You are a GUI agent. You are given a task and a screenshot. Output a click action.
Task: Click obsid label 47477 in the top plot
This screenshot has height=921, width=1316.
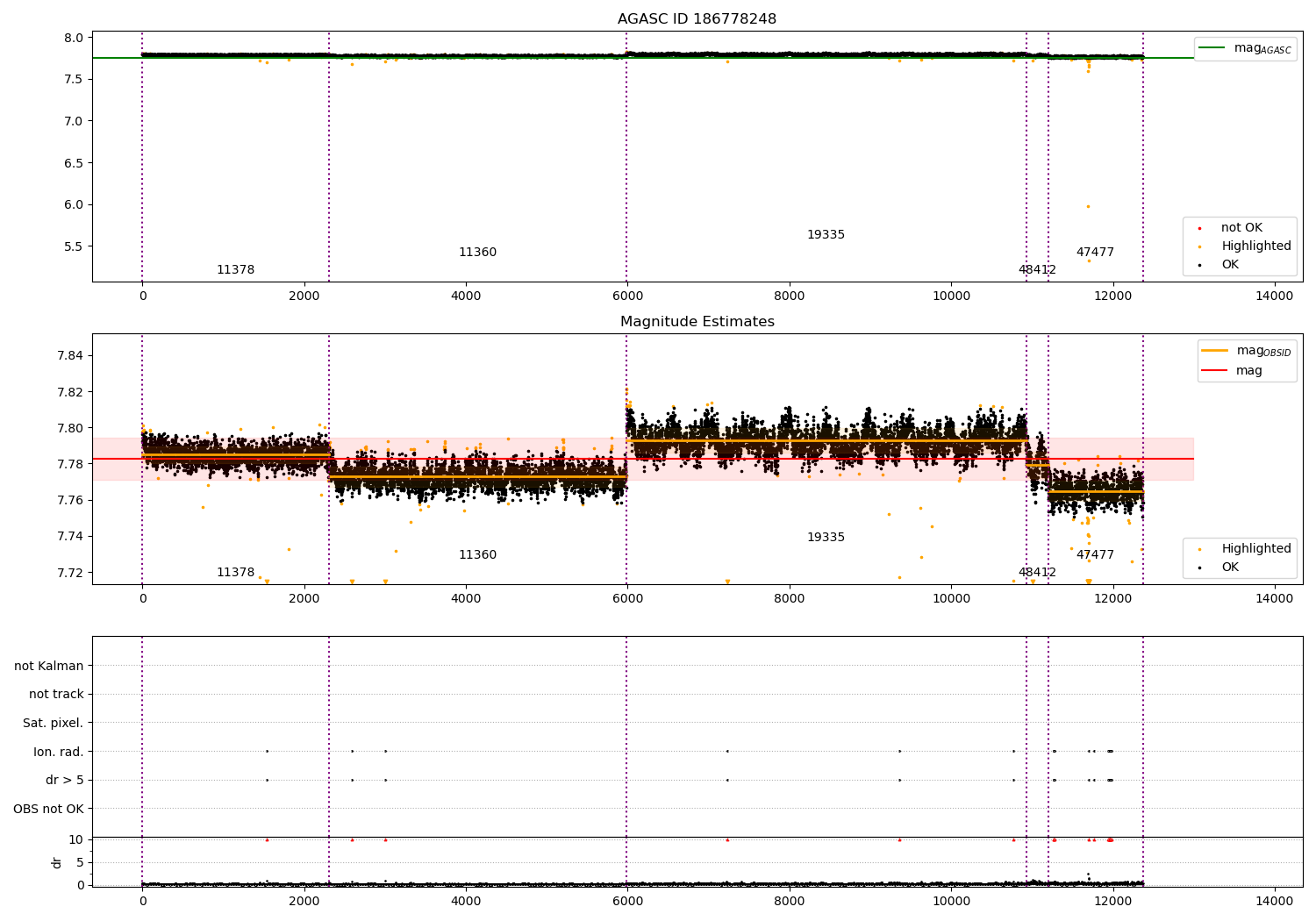(x=1095, y=253)
